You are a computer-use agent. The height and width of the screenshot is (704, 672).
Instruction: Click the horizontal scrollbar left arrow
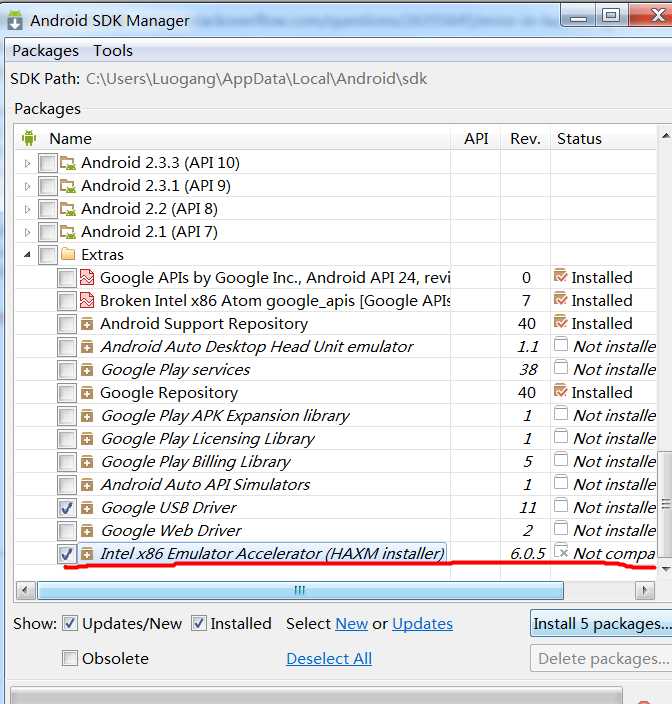[x=26, y=590]
